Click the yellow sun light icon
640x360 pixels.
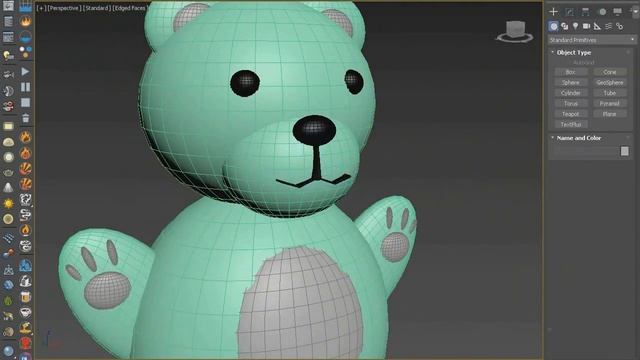tap(8, 203)
